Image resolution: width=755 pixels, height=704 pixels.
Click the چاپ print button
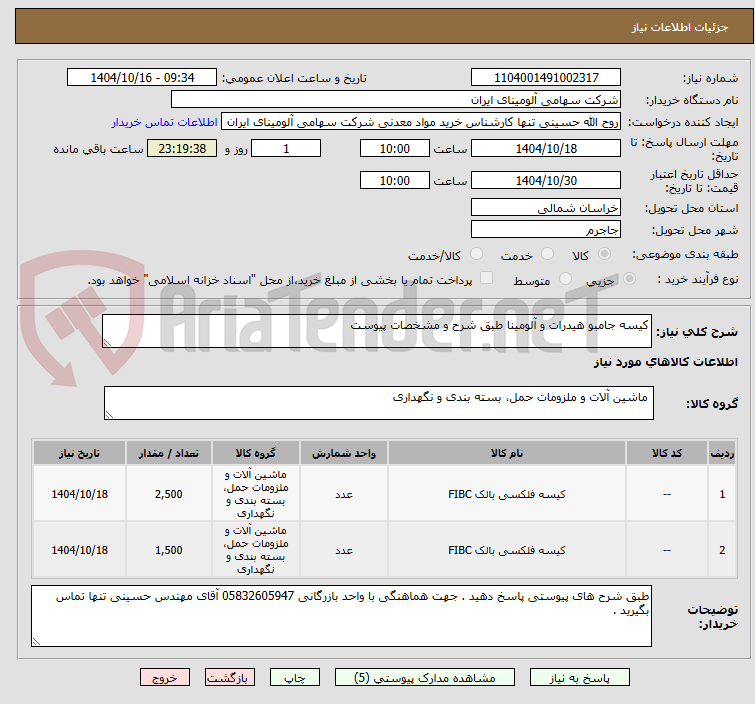click(295, 677)
